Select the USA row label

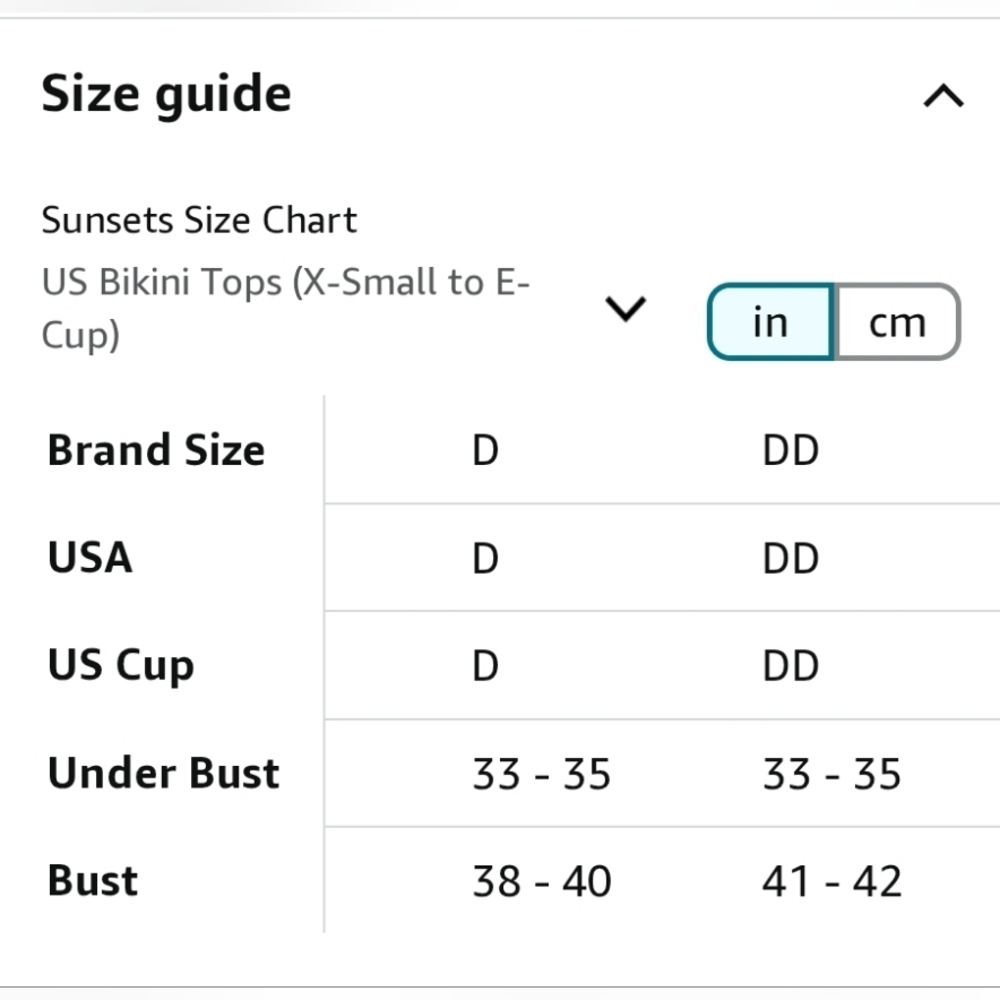pyautogui.click(x=89, y=558)
